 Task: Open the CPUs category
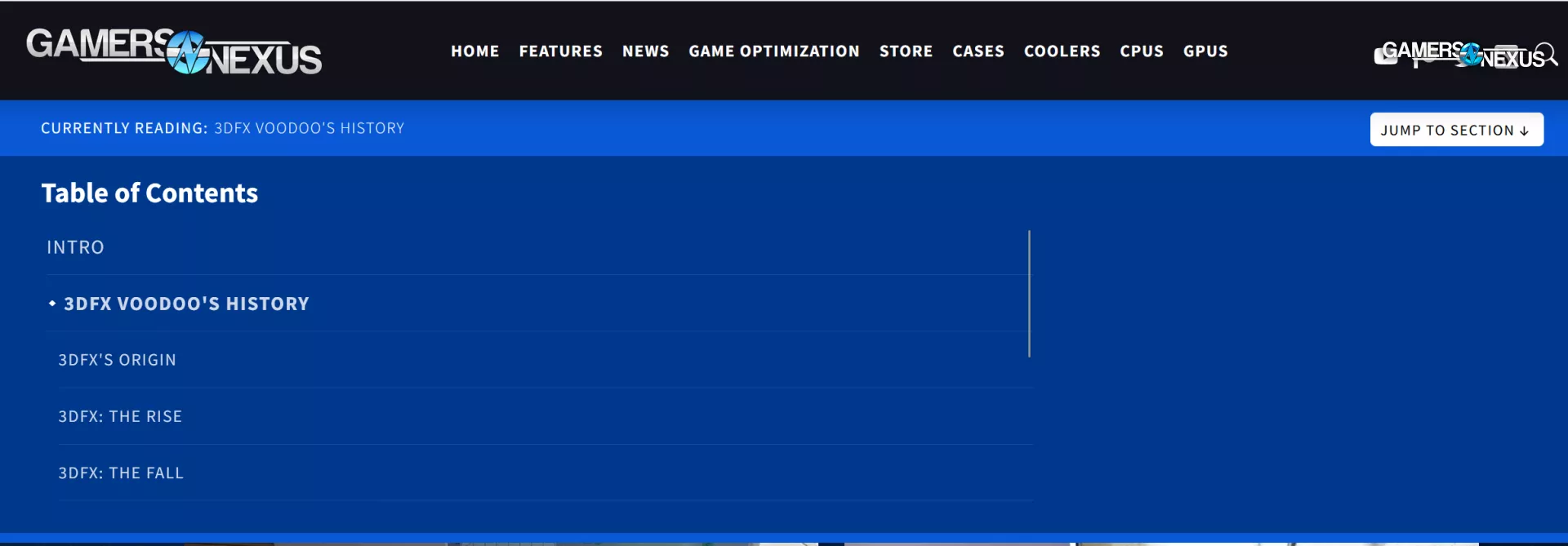[1141, 51]
